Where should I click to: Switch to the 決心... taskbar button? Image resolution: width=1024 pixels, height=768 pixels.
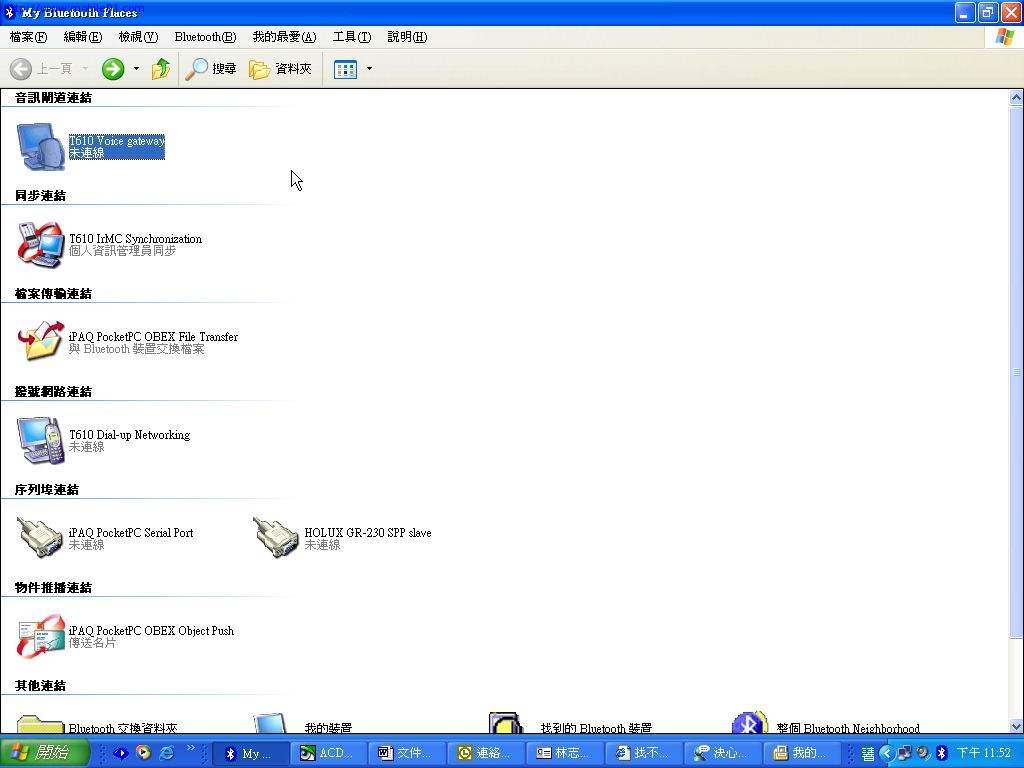click(x=722, y=753)
